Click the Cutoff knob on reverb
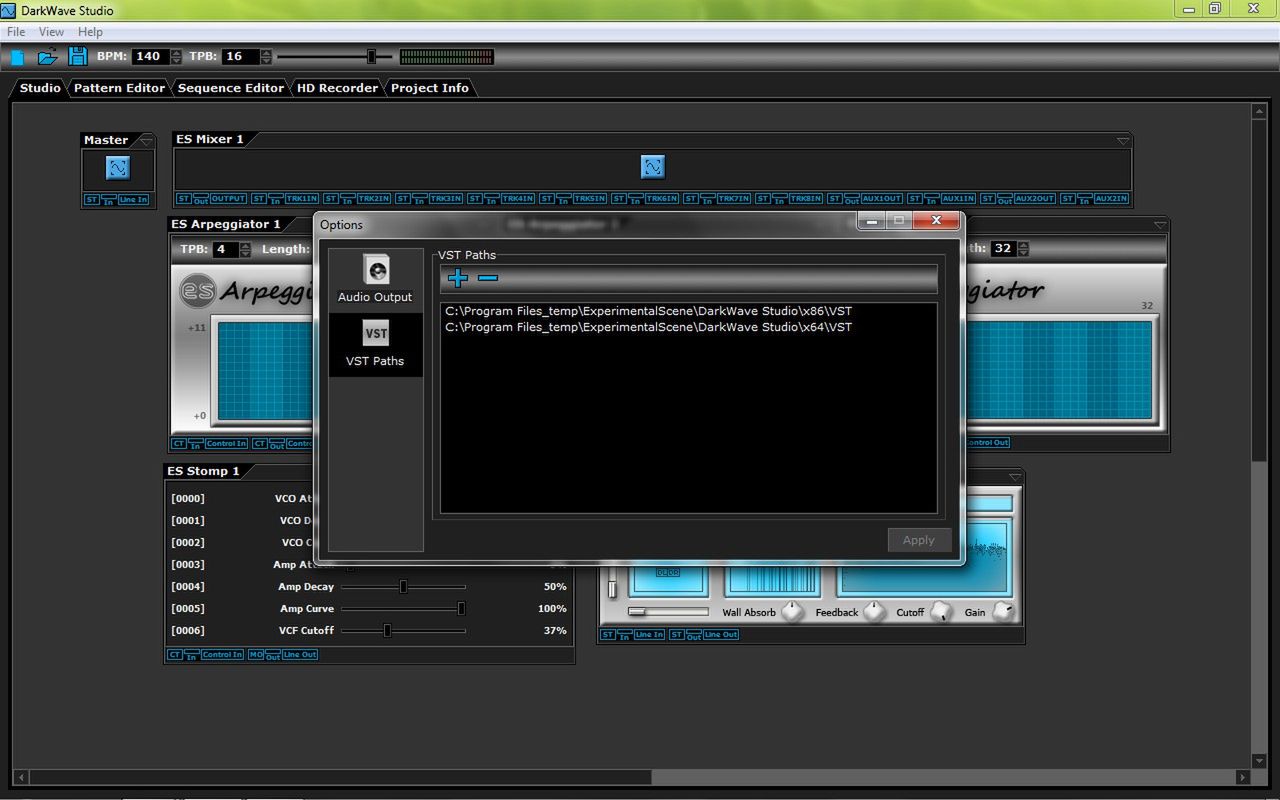 click(x=941, y=612)
